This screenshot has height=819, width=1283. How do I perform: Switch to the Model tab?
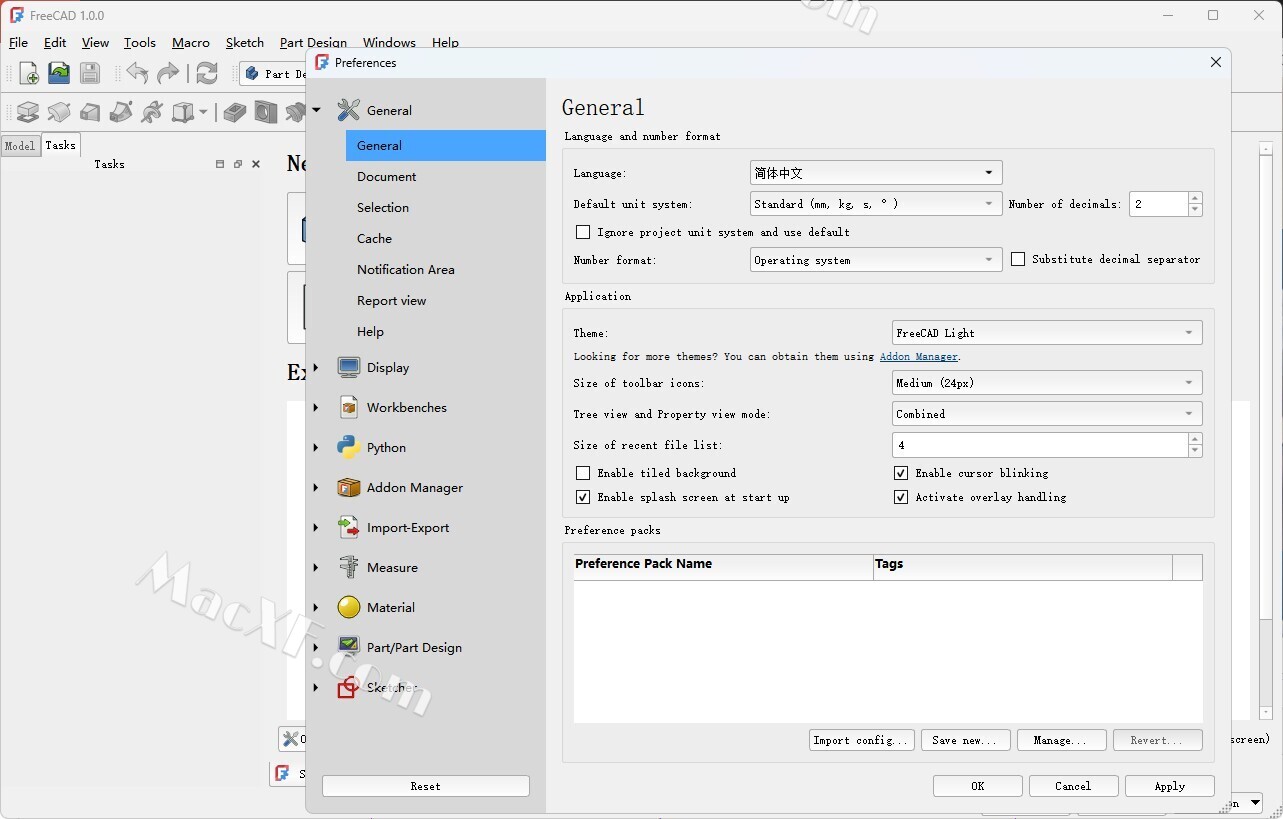[20, 146]
